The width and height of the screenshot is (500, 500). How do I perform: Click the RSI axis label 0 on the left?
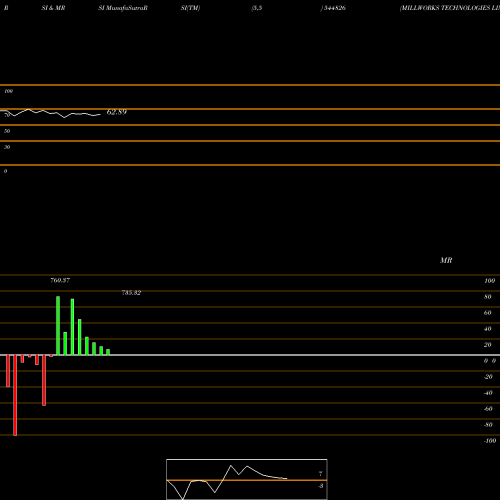tap(5, 171)
